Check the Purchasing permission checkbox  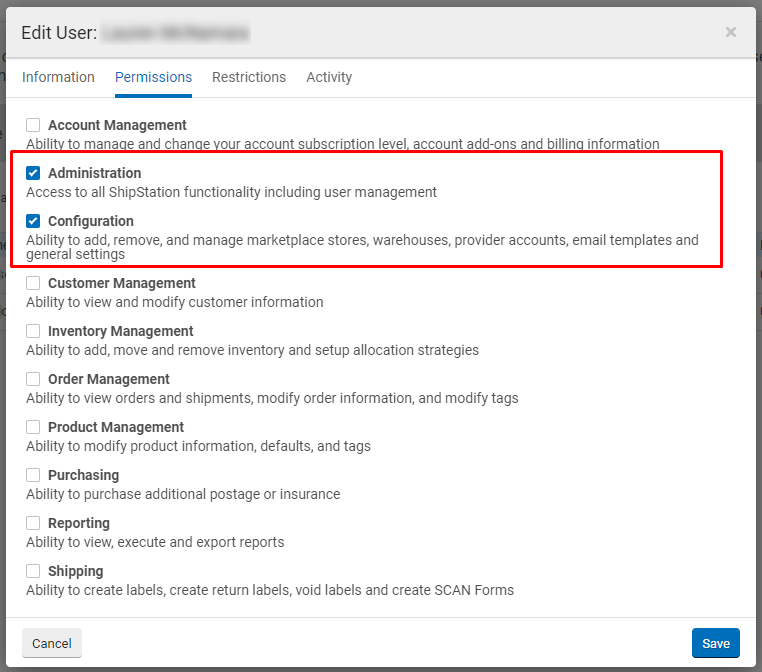(x=33, y=475)
